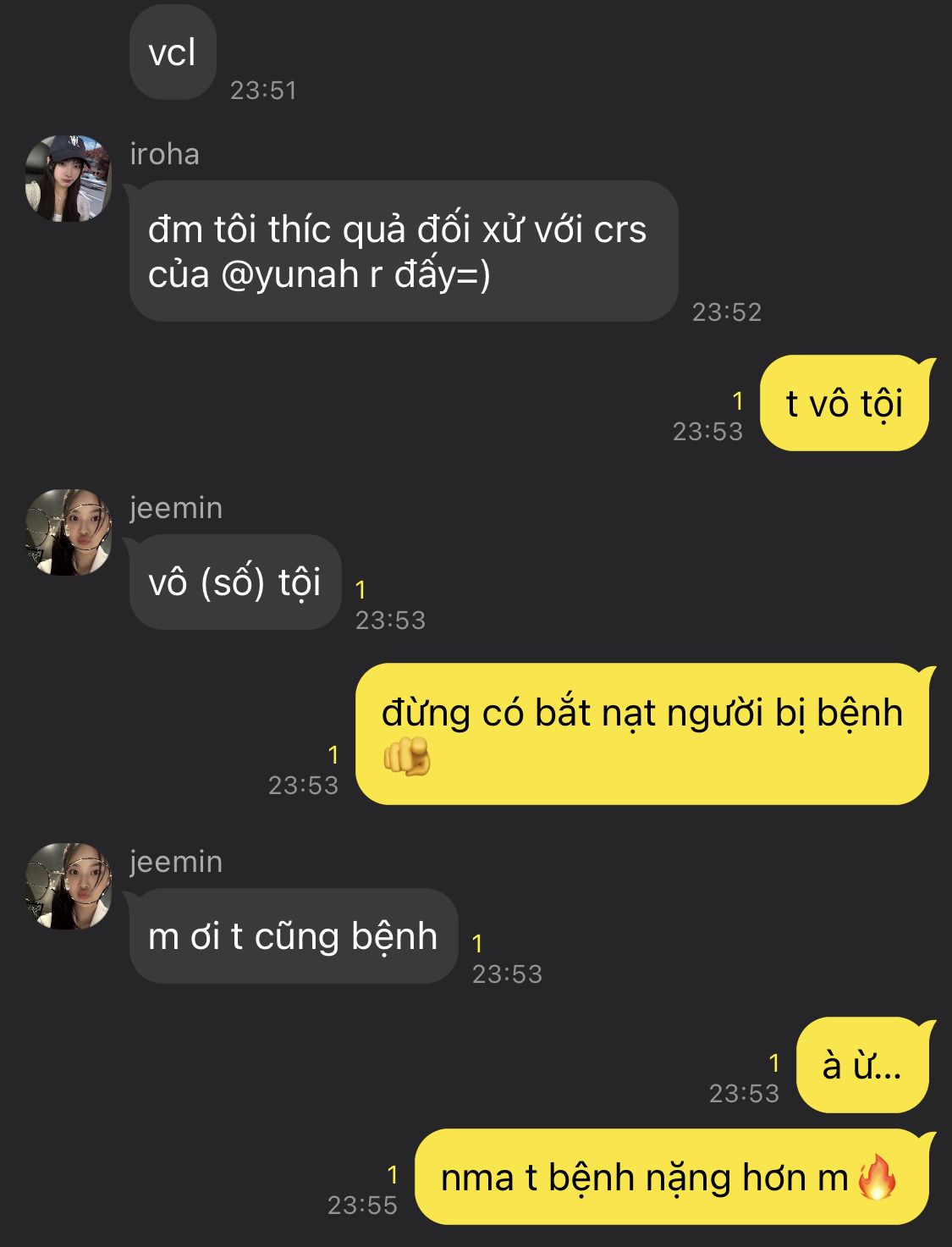The height and width of the screenshot is (1247, 952).
Task: Tap jeemin's avatar beside 'm ơi t cũng bệnh'
Action: pyautogui.click(x=68, y=886)
